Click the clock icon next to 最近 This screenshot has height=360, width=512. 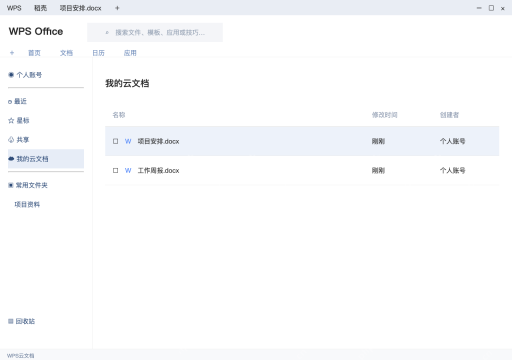pyautogui.click(x=10, y=102)
